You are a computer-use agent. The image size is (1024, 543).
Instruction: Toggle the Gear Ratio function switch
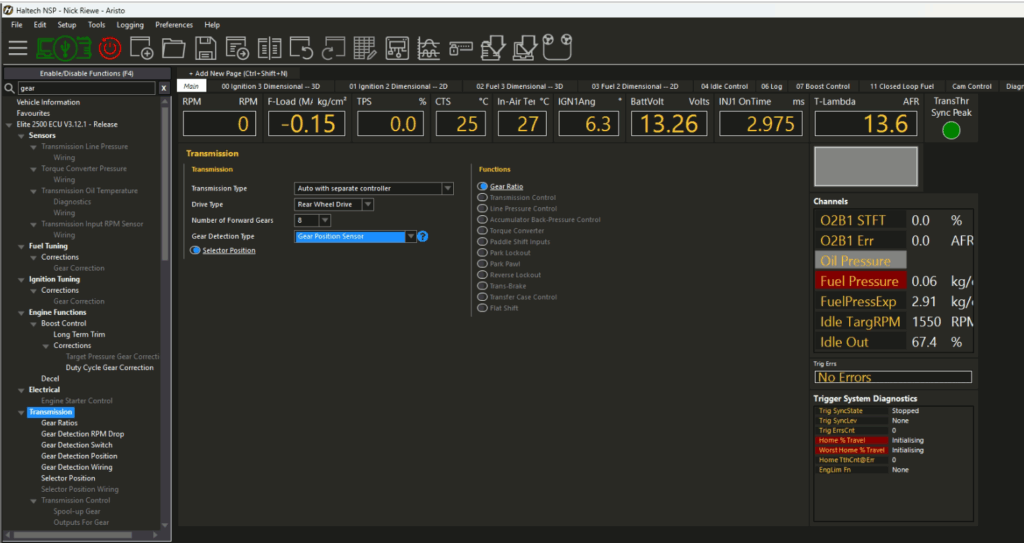[483, 186]
